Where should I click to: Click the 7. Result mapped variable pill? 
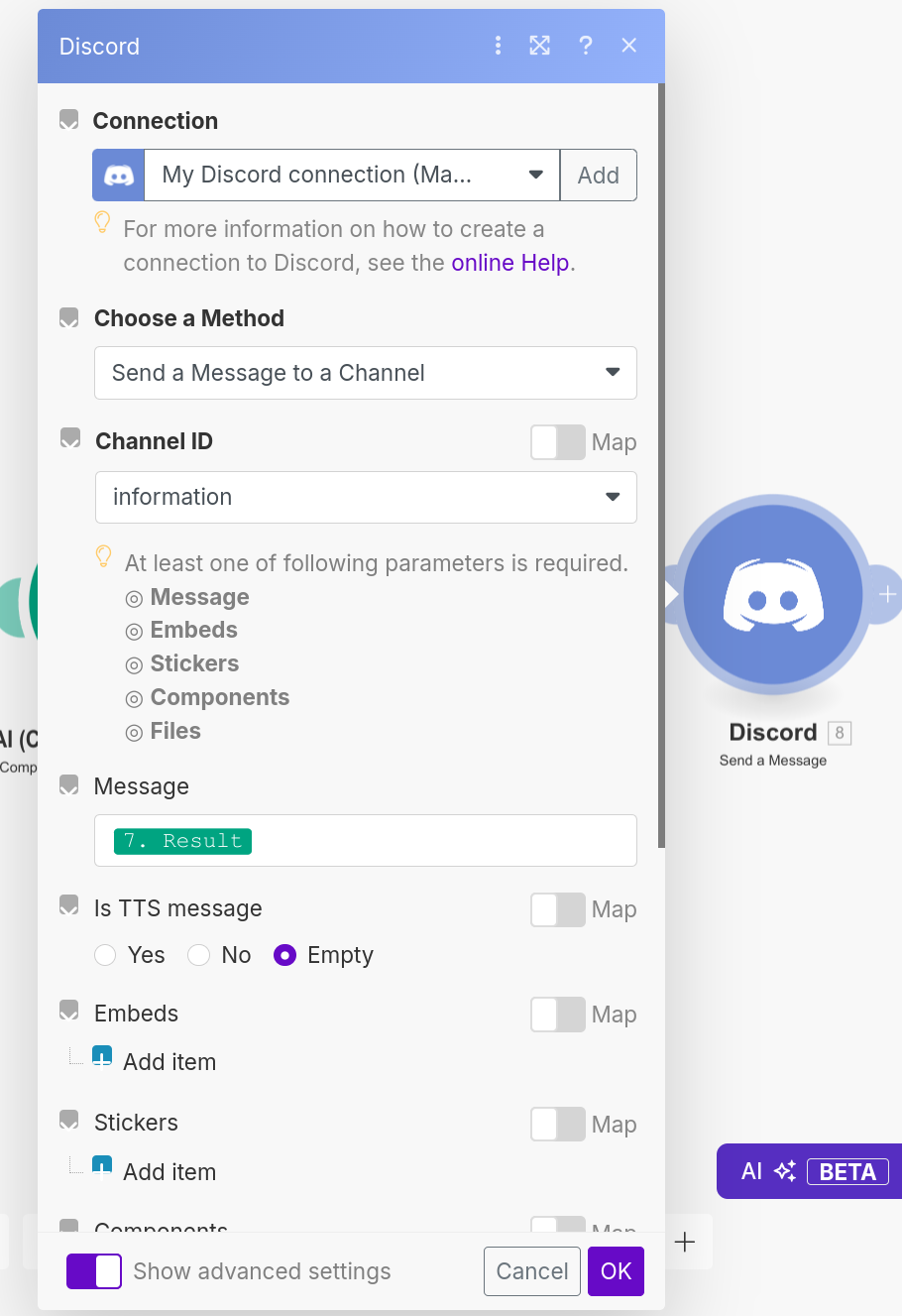(182, 841)
